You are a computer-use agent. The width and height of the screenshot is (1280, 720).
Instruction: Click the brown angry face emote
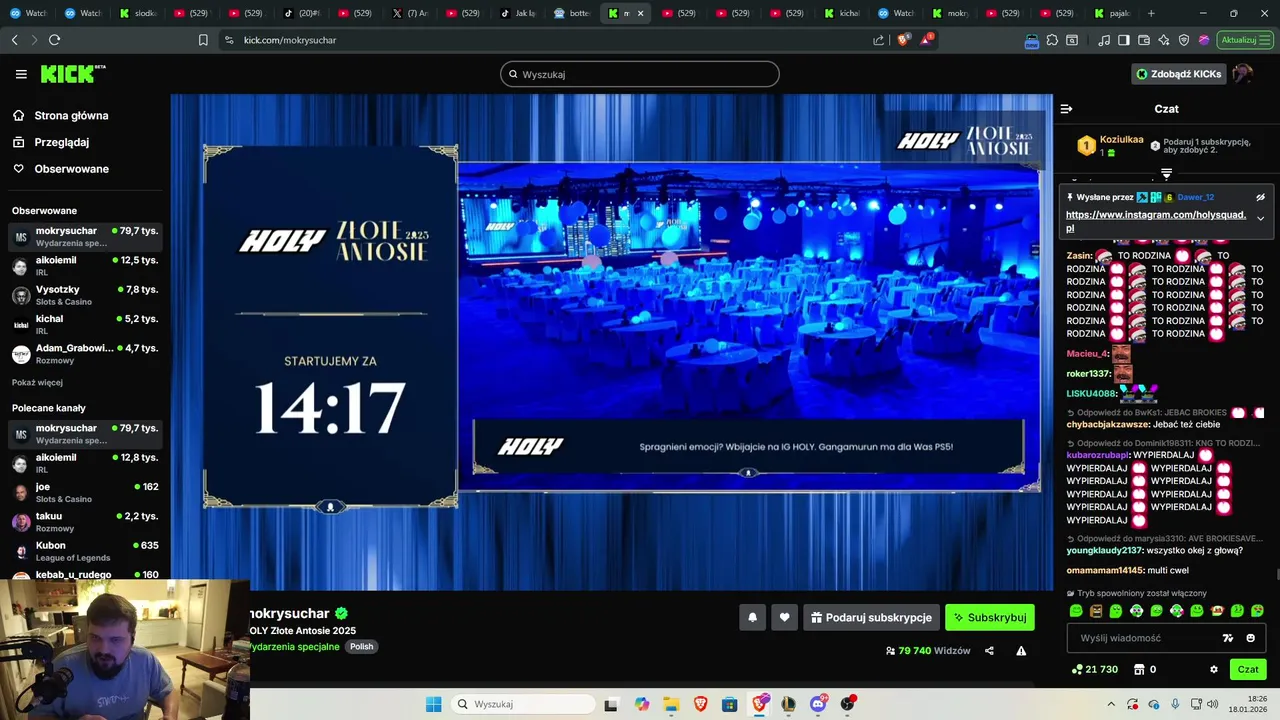pos(1096,611)
